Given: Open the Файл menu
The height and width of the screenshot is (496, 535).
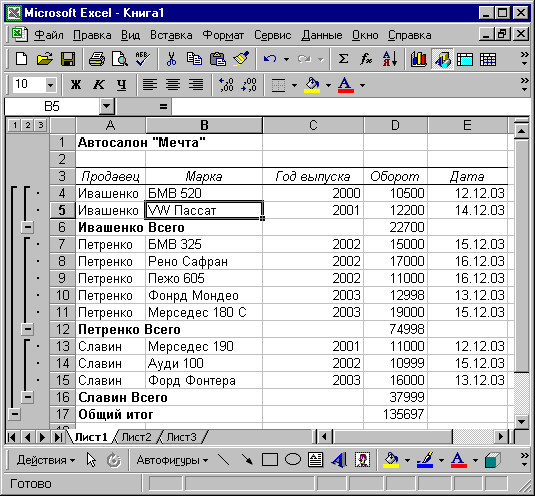Looking at the screenshot, I should click(x=49, y=35).
